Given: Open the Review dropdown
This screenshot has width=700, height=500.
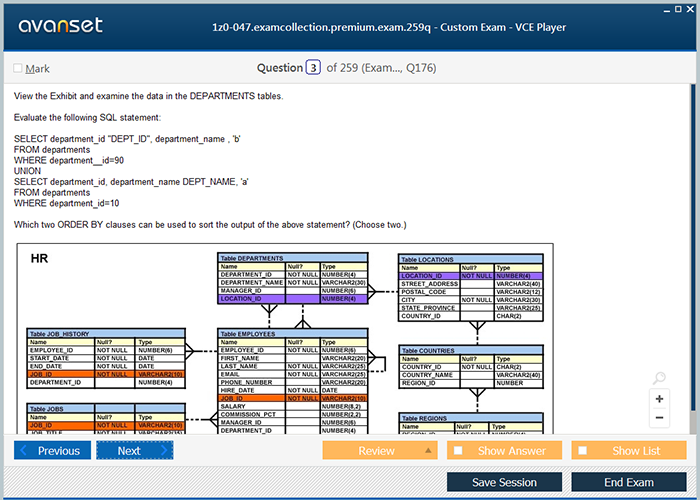Looking at the screenshot, I should coord(380,450).
